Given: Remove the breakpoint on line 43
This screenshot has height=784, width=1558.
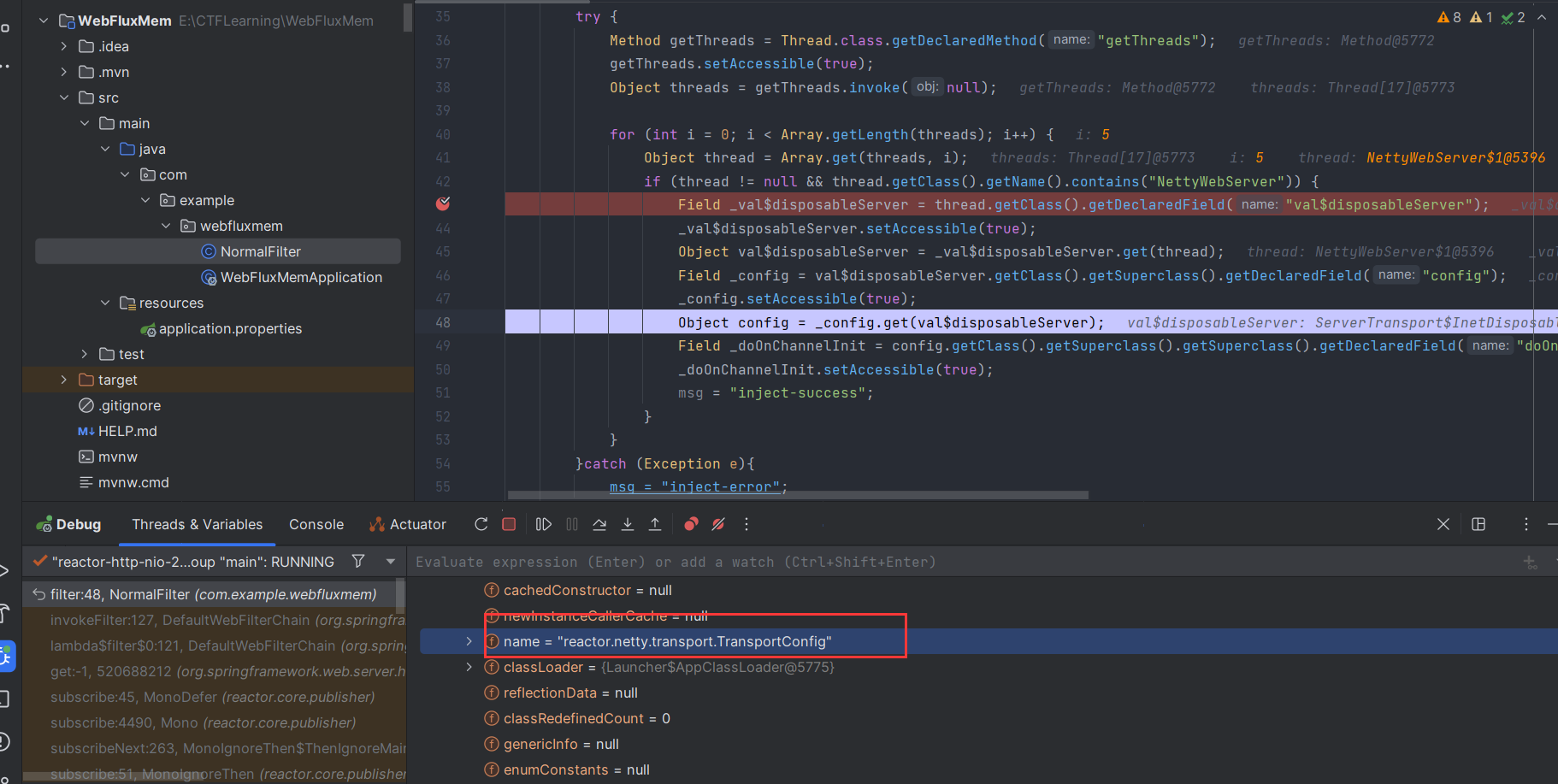Looking at the screenshot, I should 443,203.
